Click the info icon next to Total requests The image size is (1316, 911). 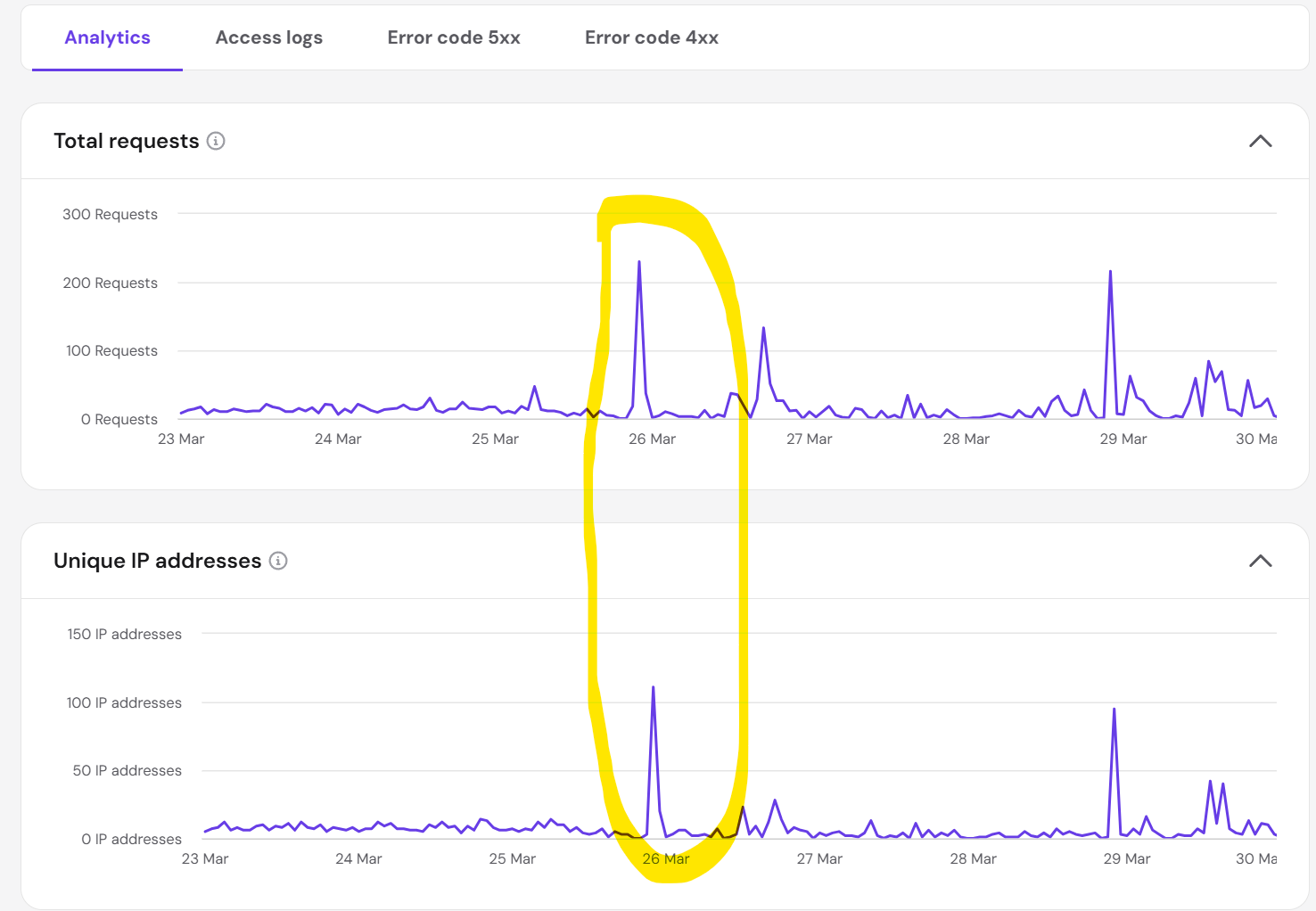click(x=215, y=141)
